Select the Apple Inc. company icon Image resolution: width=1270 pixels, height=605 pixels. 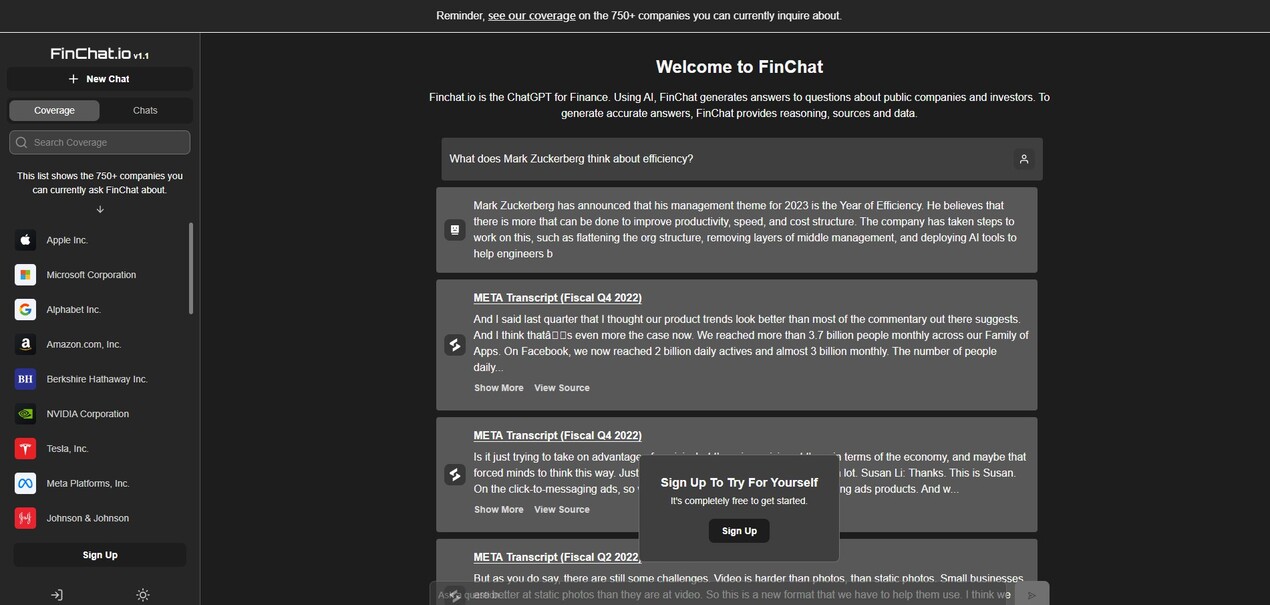pos(24,240)
